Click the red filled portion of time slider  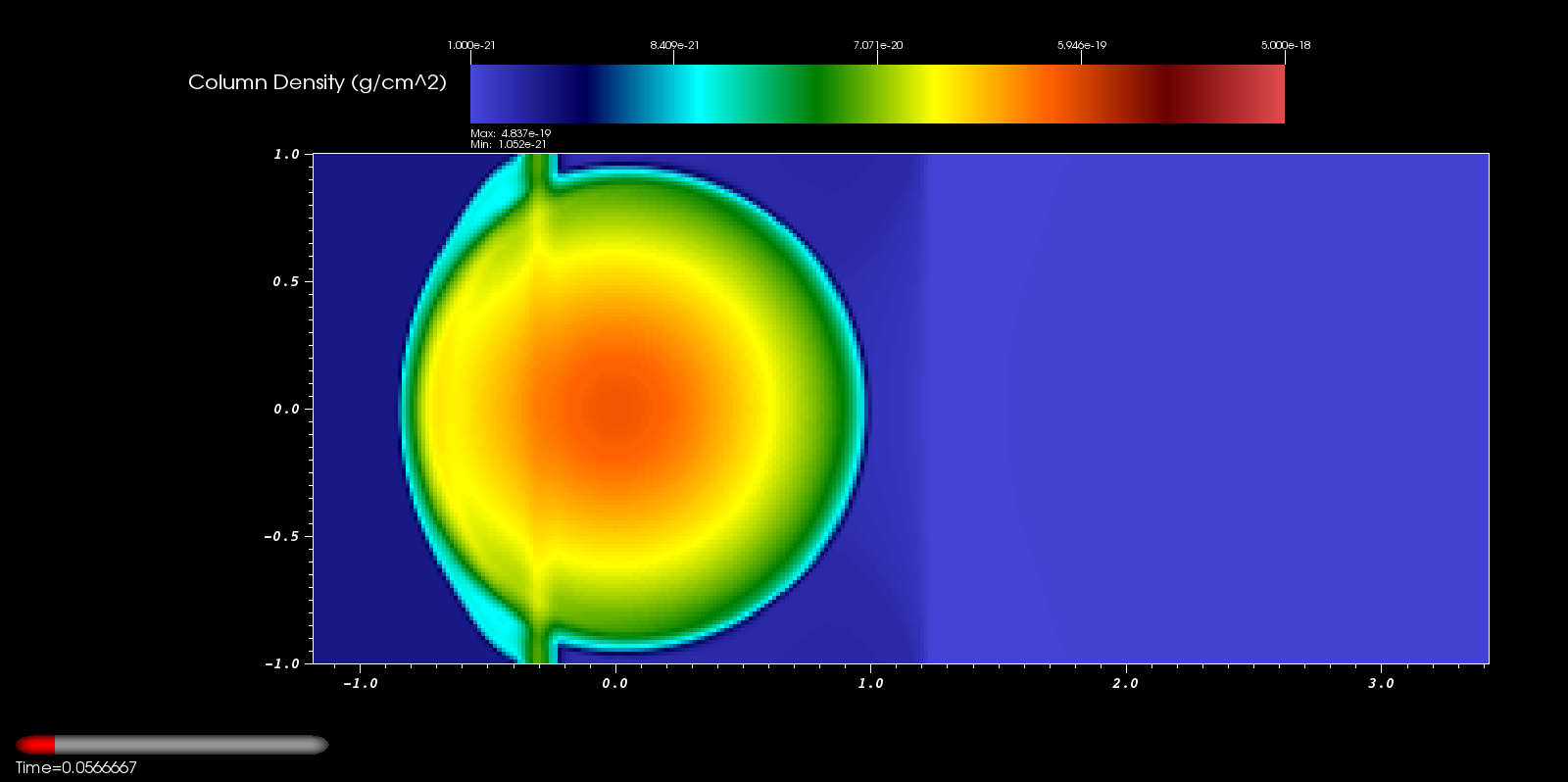(x=36, y=745)
